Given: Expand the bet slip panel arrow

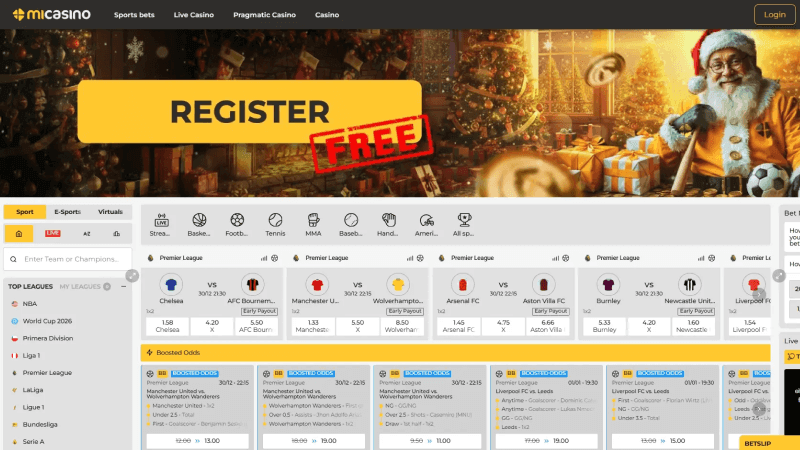Looking at the screenshot, I should click(x=779, y=276).
